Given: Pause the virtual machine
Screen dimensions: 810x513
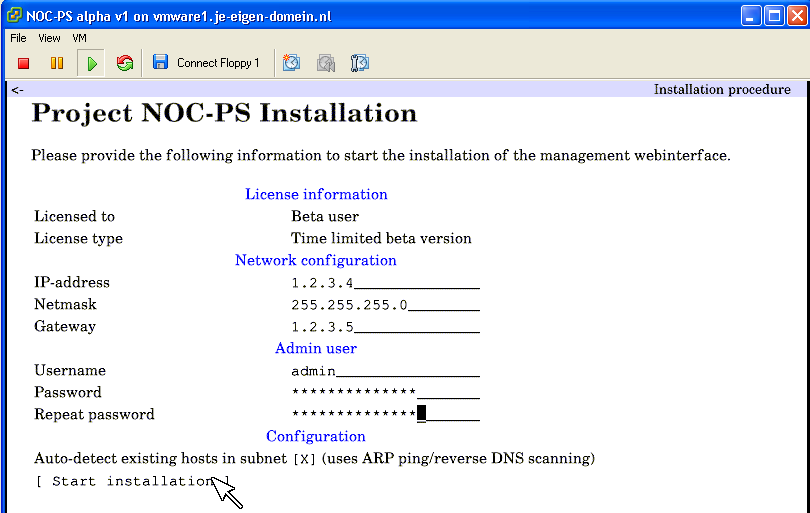Looking at the screenshot, I should point(57,63).
